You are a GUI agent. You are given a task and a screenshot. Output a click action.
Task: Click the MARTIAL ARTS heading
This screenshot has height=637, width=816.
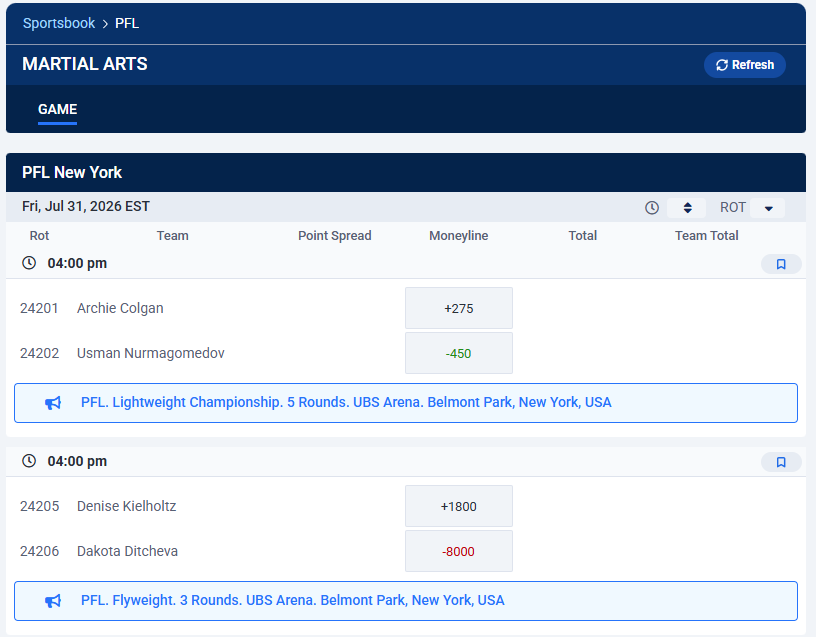85,64
